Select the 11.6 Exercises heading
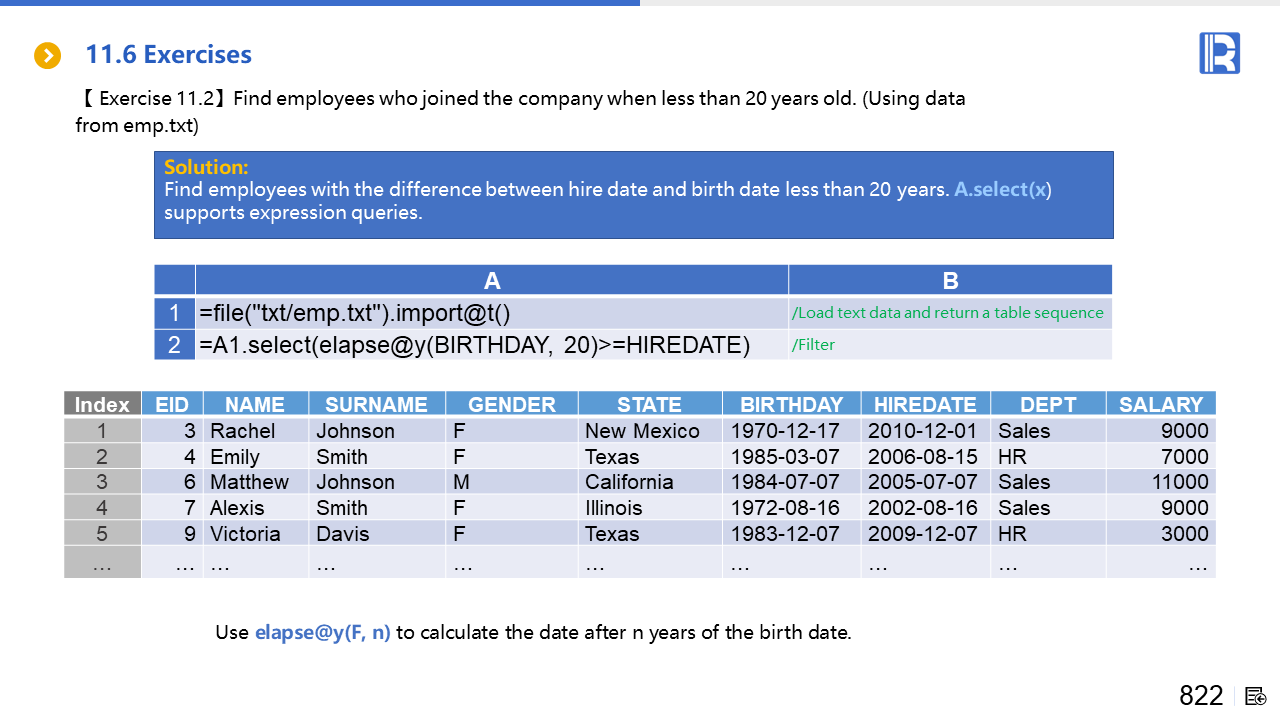 [168, 55]
